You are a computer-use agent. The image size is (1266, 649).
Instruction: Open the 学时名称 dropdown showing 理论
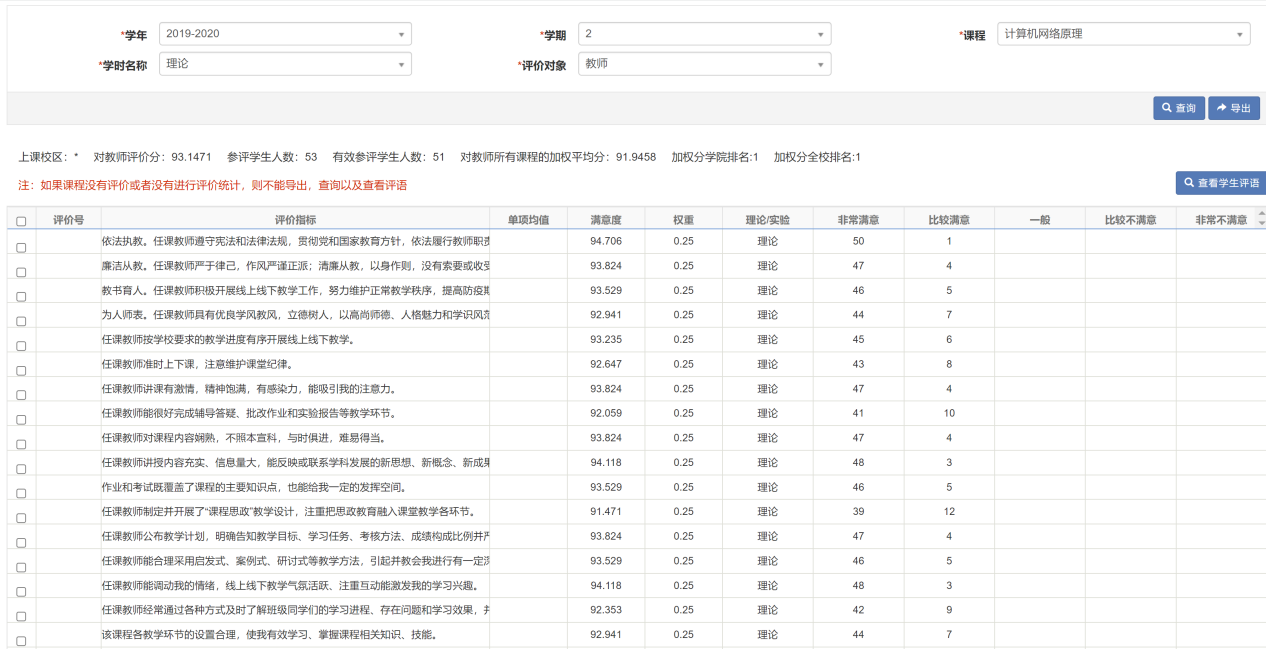click(284, 64)
